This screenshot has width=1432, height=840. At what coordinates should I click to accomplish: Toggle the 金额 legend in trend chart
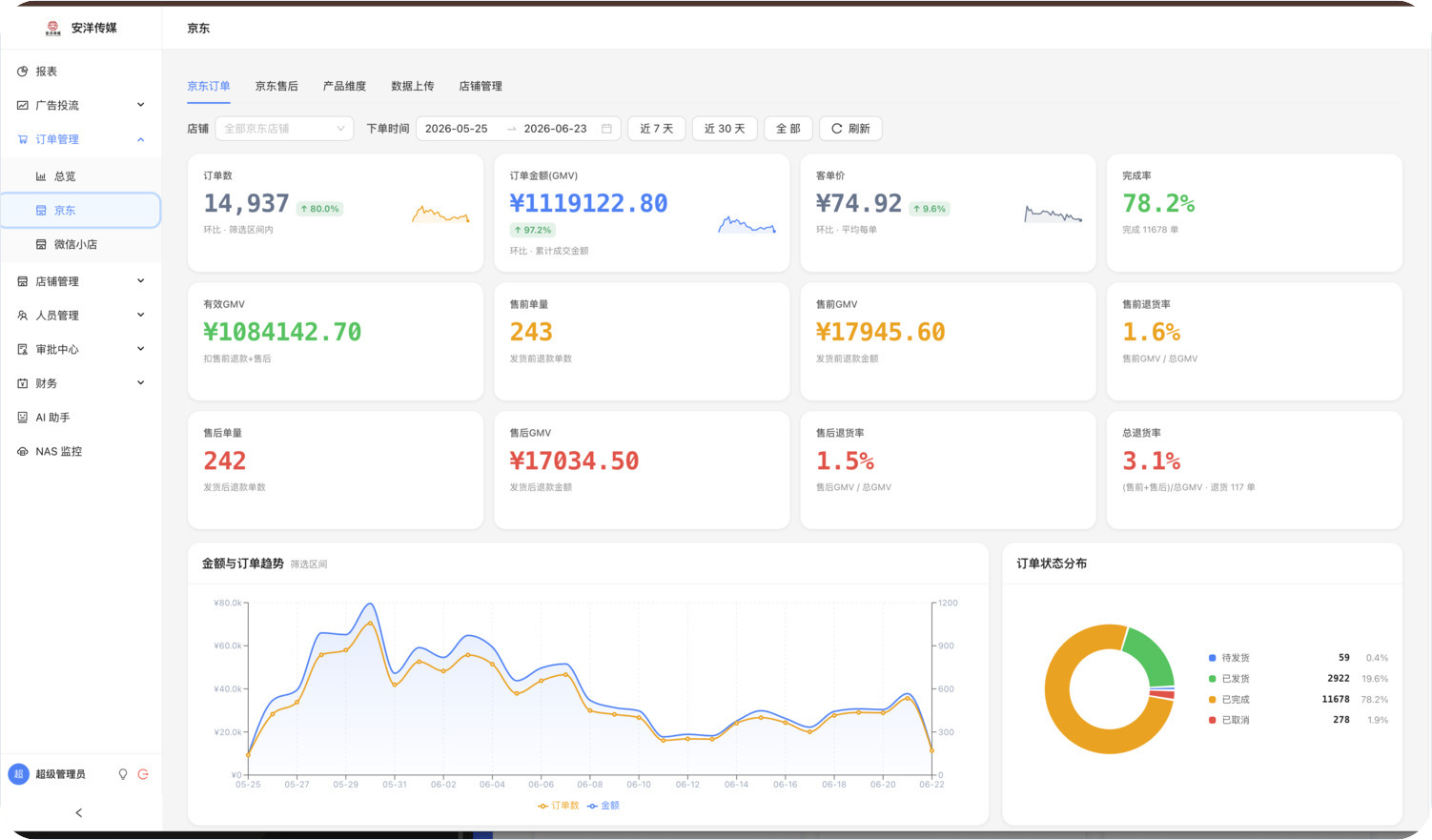point(603,806)
